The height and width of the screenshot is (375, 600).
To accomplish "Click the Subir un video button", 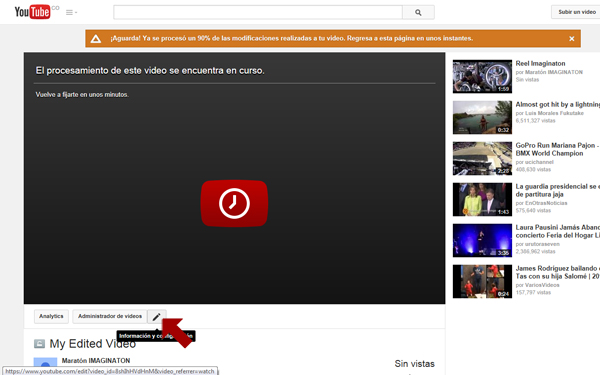I will coord(576,12).
